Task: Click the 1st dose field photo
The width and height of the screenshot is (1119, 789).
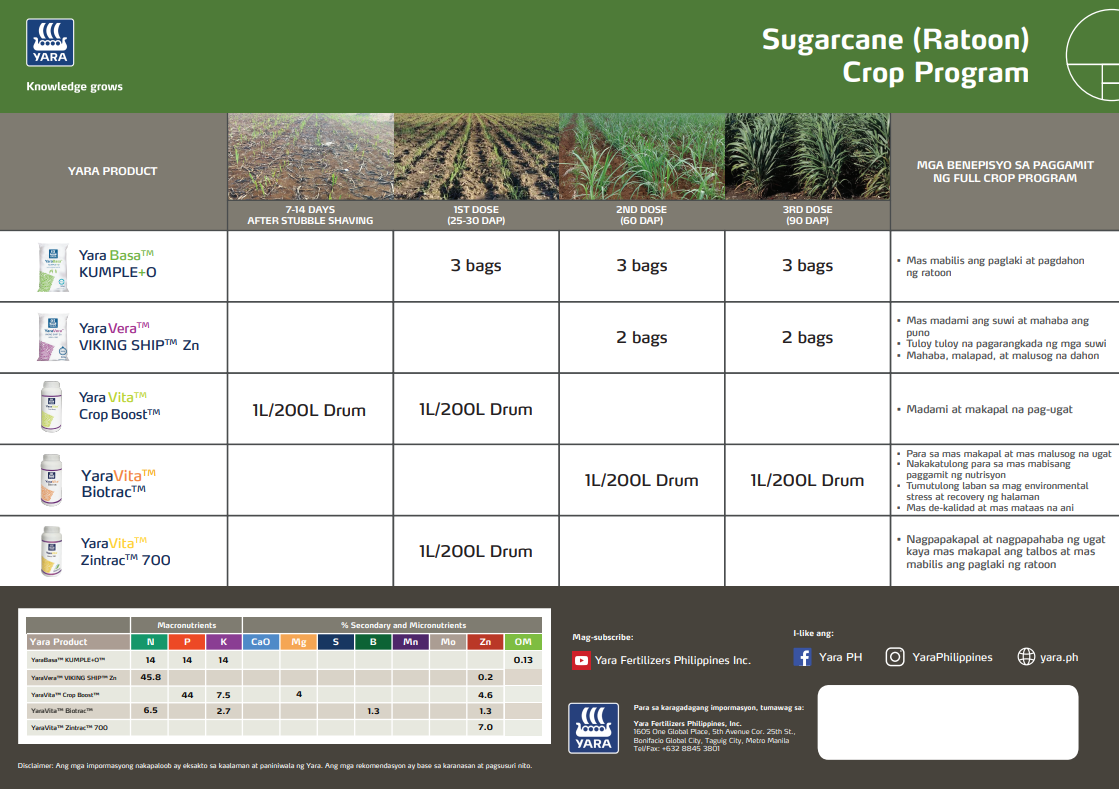Action: click(x=476, y=156)
